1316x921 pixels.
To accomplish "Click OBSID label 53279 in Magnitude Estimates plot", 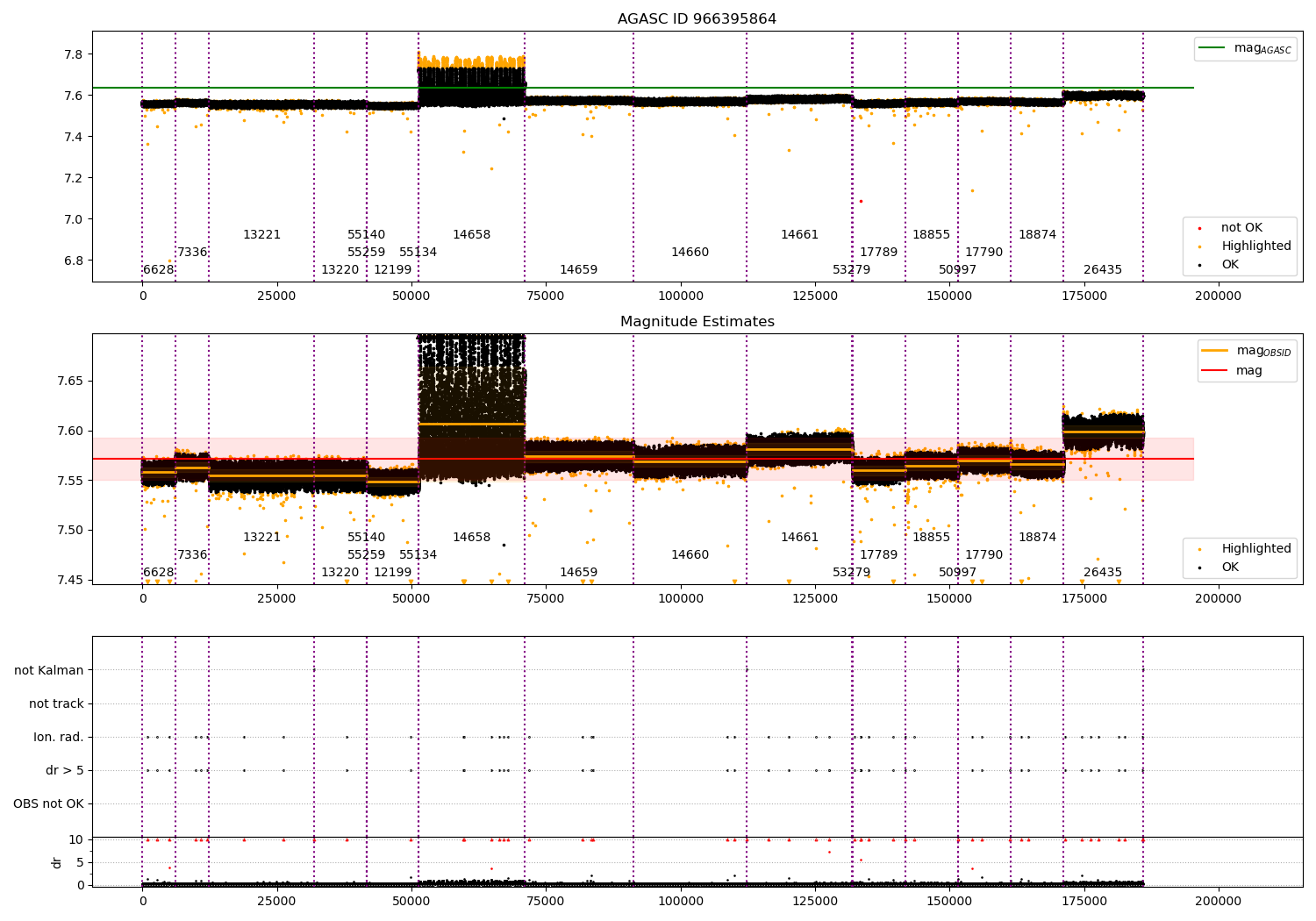I will pyautogui.click(x=851, y=573).
